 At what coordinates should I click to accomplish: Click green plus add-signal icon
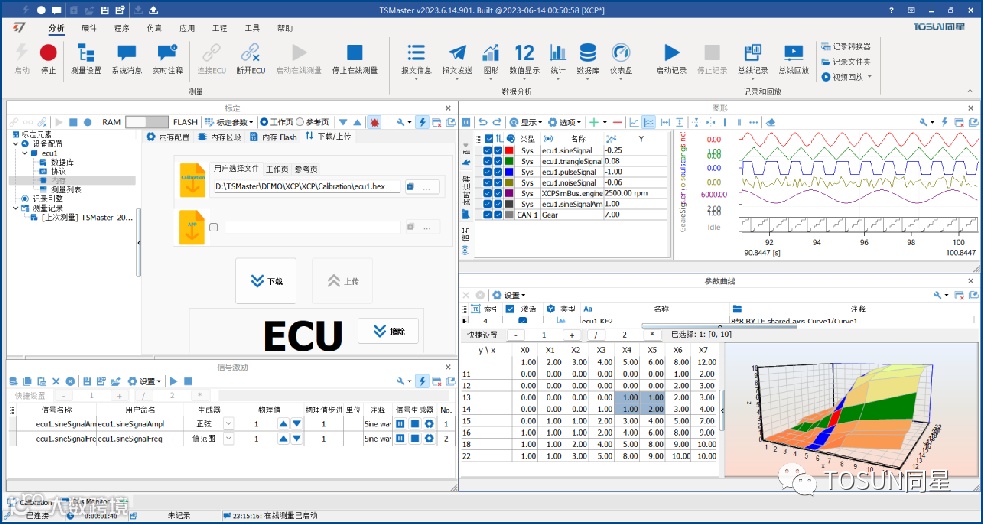(x=593, y=122)
